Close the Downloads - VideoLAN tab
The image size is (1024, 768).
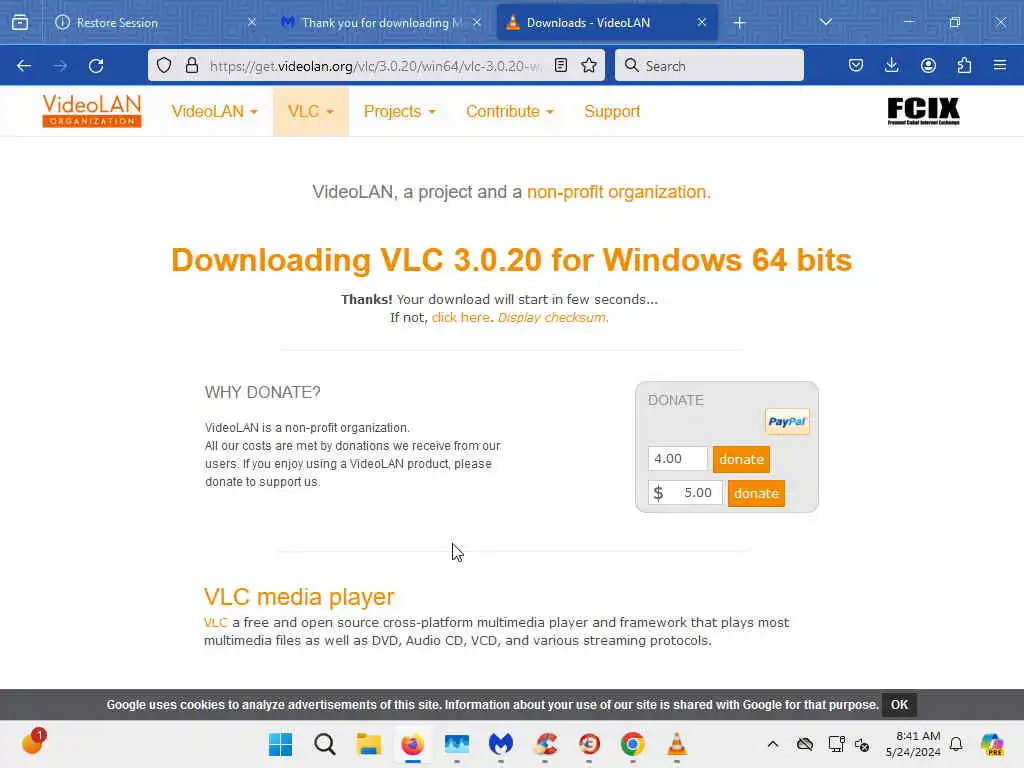coord(701,22)
